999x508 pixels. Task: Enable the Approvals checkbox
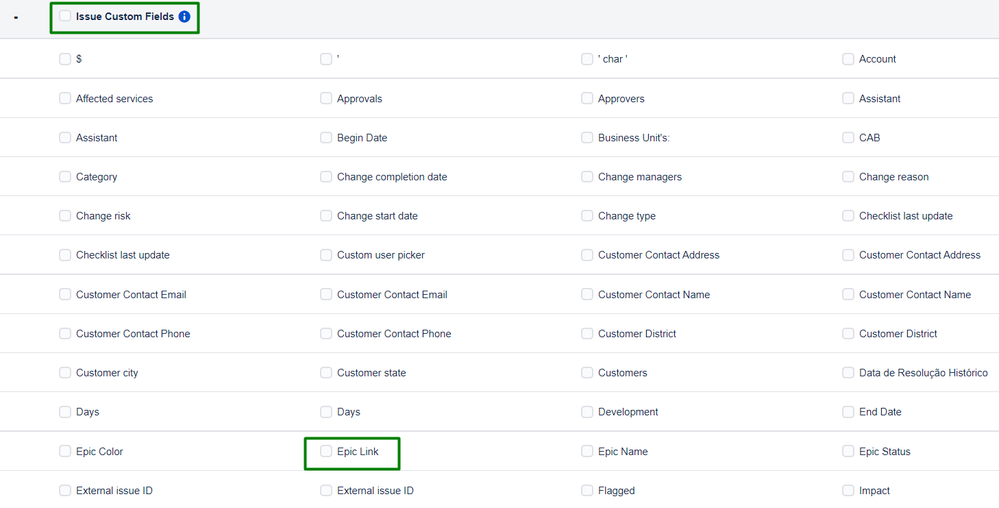326,99
